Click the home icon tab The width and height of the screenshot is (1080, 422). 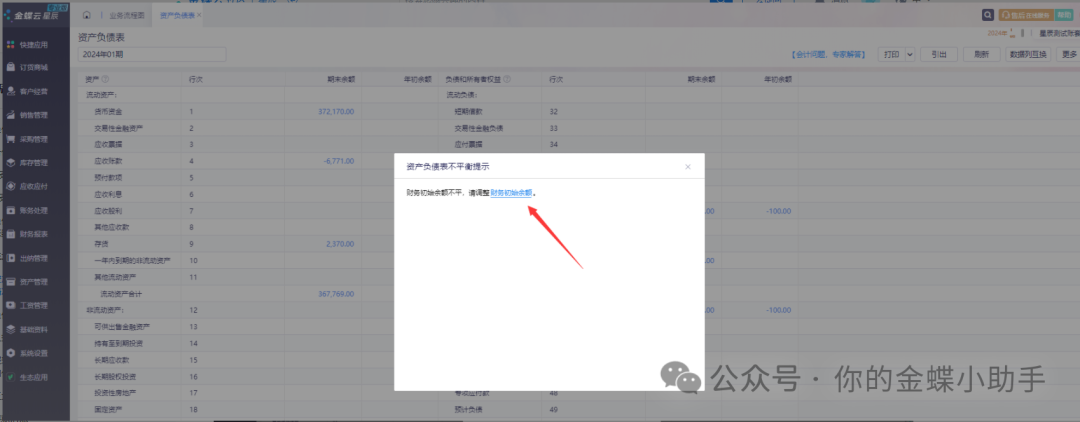click(87, 16)
